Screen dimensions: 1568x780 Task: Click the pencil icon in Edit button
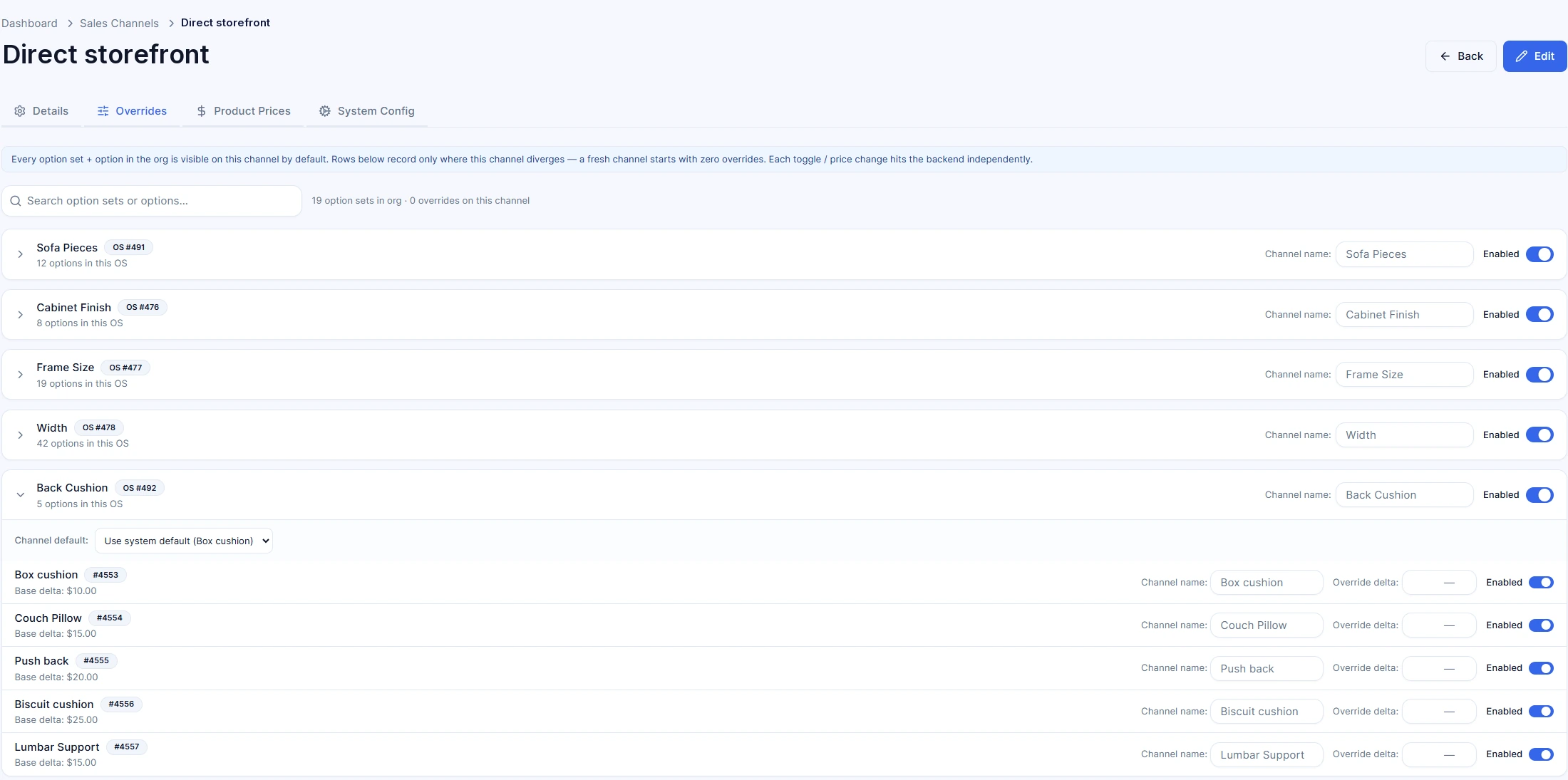[x=1522, y=56]
